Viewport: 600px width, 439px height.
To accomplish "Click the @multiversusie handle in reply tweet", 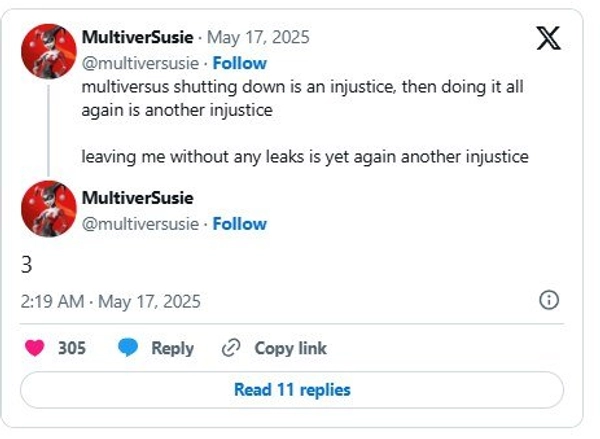I will click(x=141, y=223).
